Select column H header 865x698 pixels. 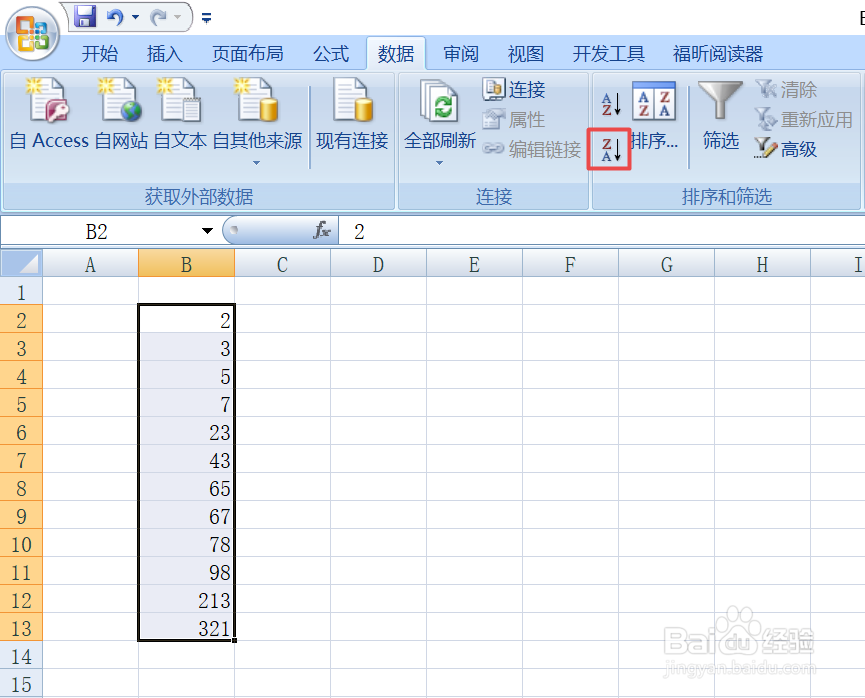[762, 264]
